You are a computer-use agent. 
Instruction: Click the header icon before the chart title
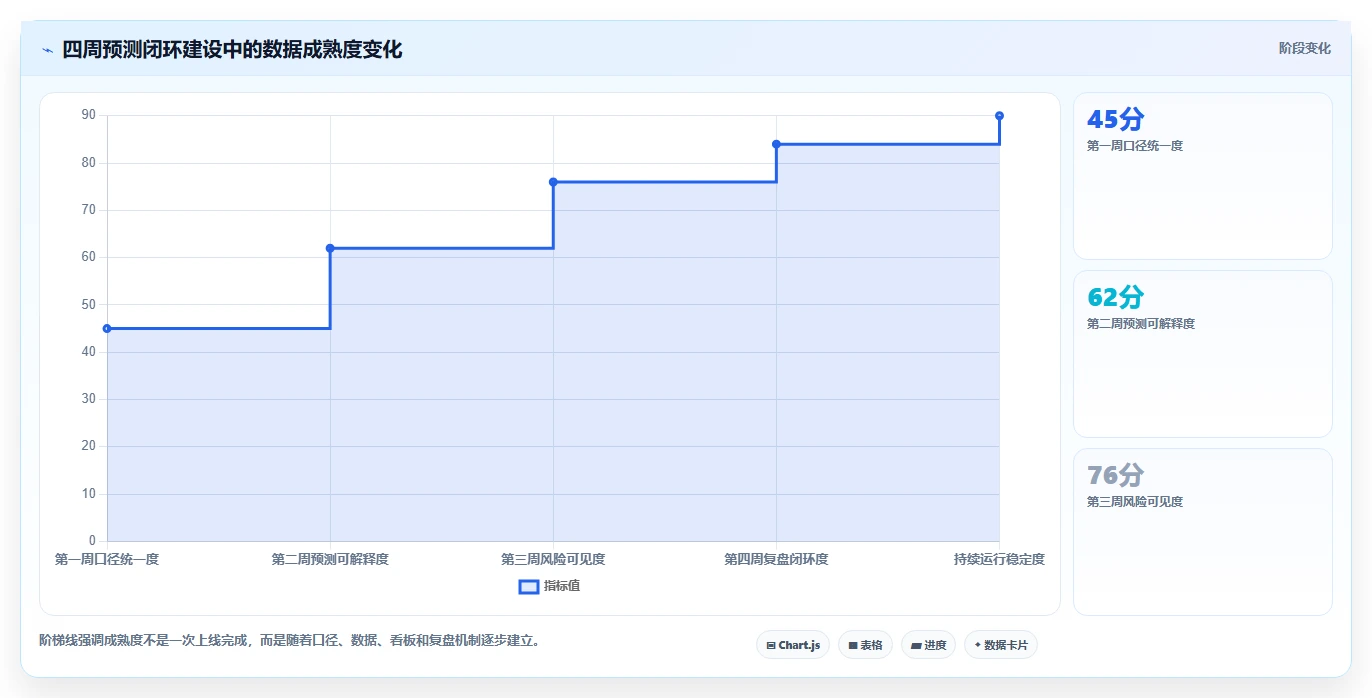point(47,49)
